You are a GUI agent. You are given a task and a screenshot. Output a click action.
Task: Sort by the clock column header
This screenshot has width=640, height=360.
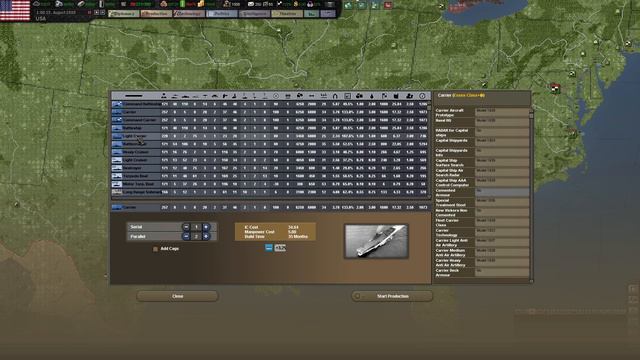click(422, 96)
